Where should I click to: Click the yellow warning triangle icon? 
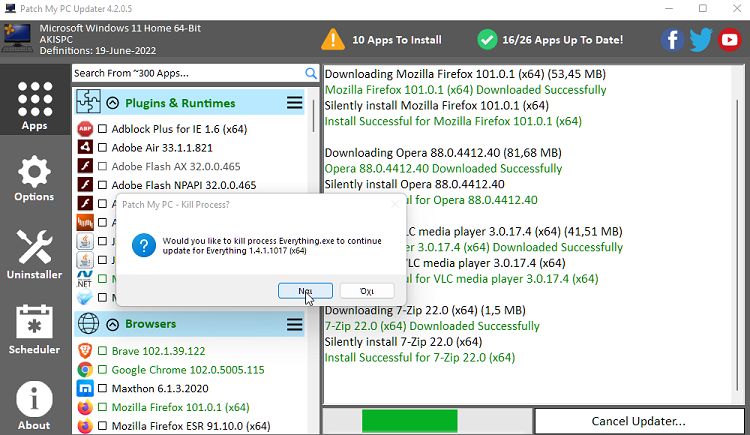click(333, 40)
